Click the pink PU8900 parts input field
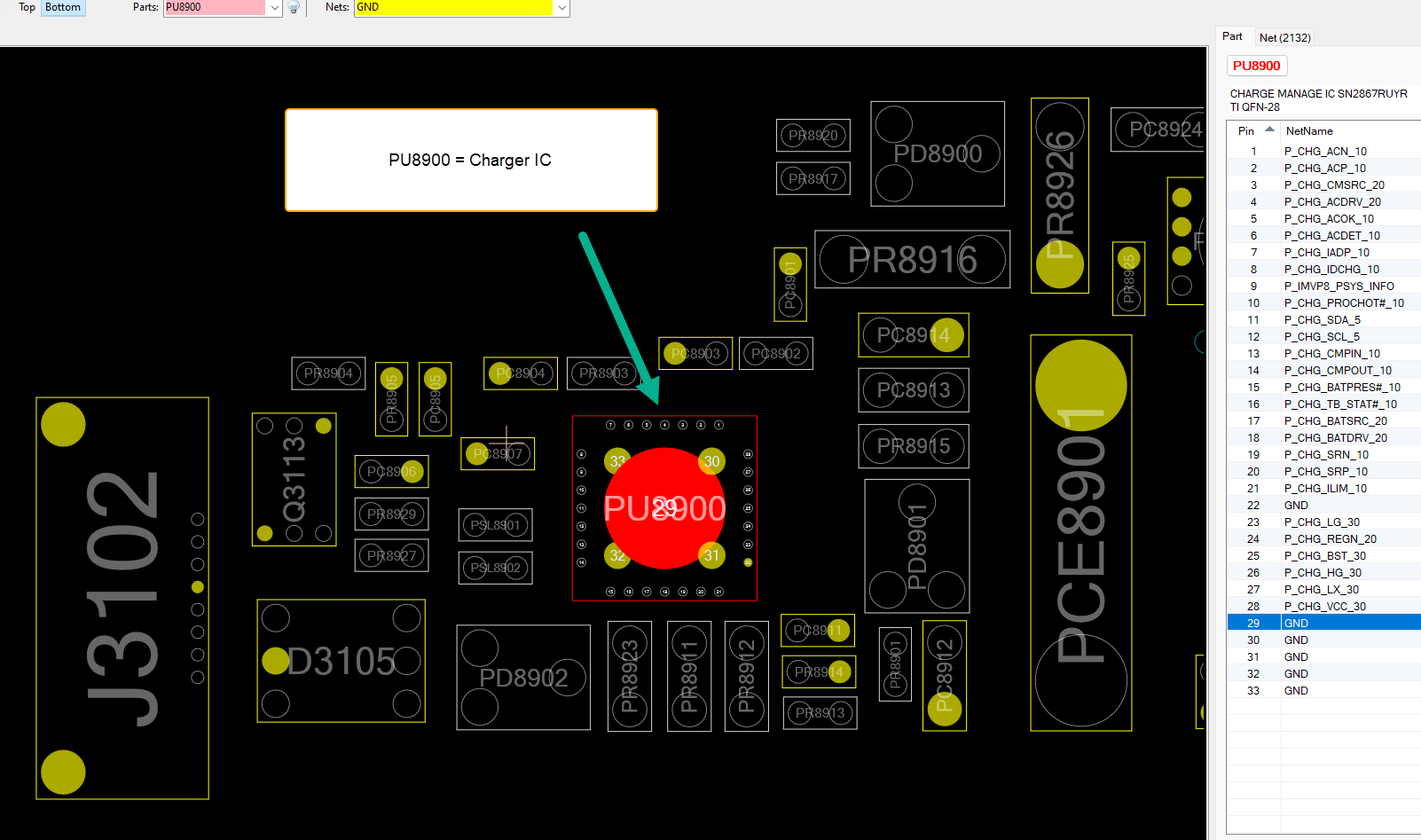The height and width of the screenshot is (840, 1421). 215,7
